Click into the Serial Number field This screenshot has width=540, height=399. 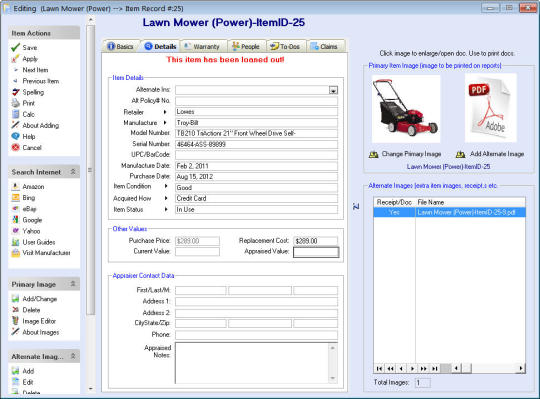tap(257, 144)
